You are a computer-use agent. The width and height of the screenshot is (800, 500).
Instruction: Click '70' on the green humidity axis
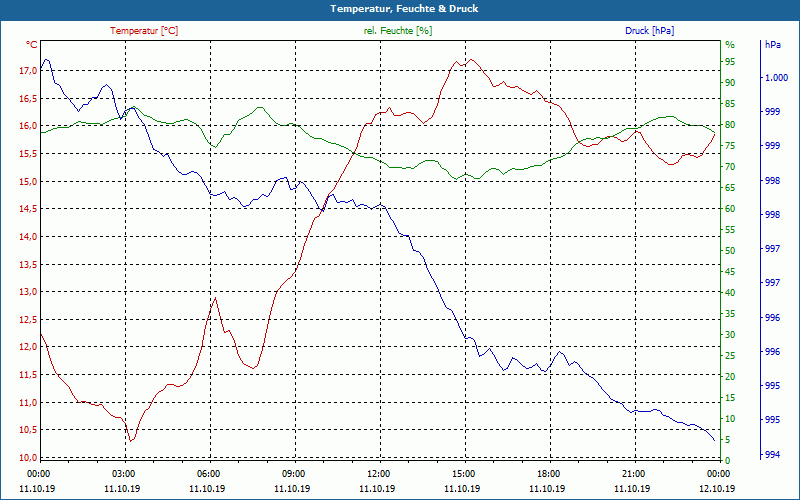click(x=730, y=167)
